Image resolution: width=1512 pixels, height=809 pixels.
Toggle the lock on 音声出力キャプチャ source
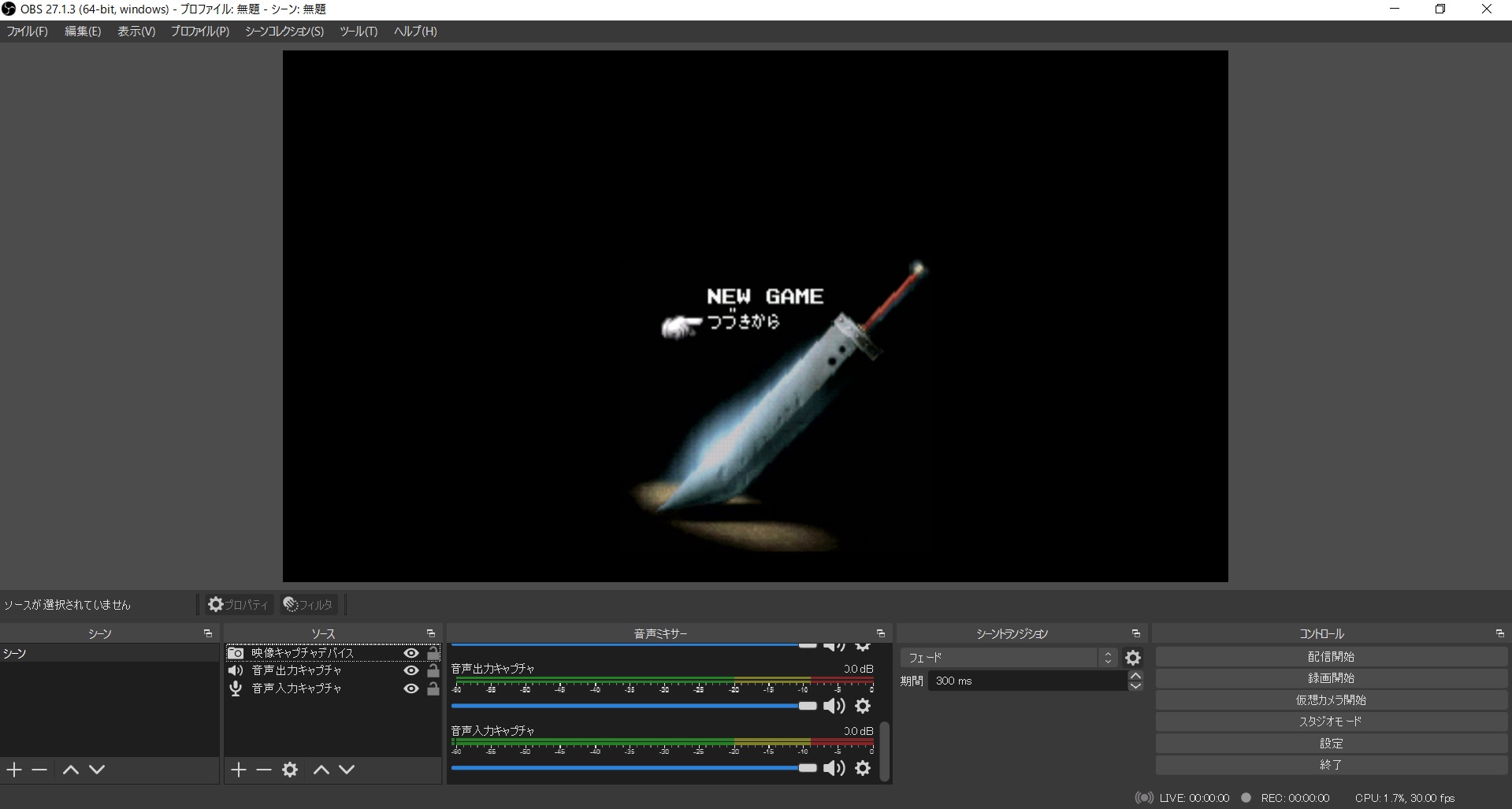coord(433,670)
